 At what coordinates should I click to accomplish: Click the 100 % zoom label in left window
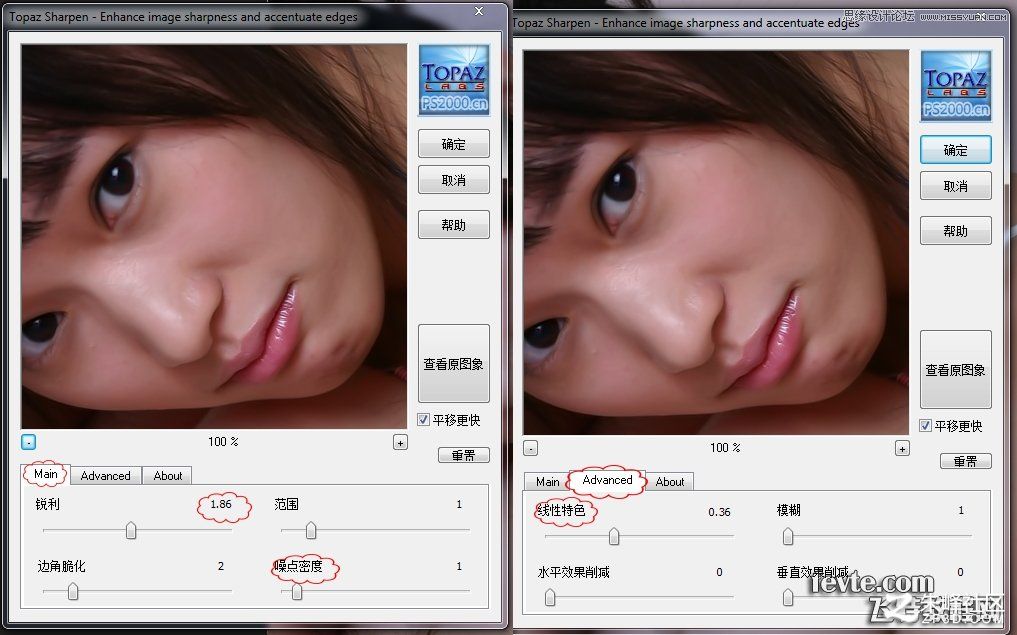coord(223,442)
